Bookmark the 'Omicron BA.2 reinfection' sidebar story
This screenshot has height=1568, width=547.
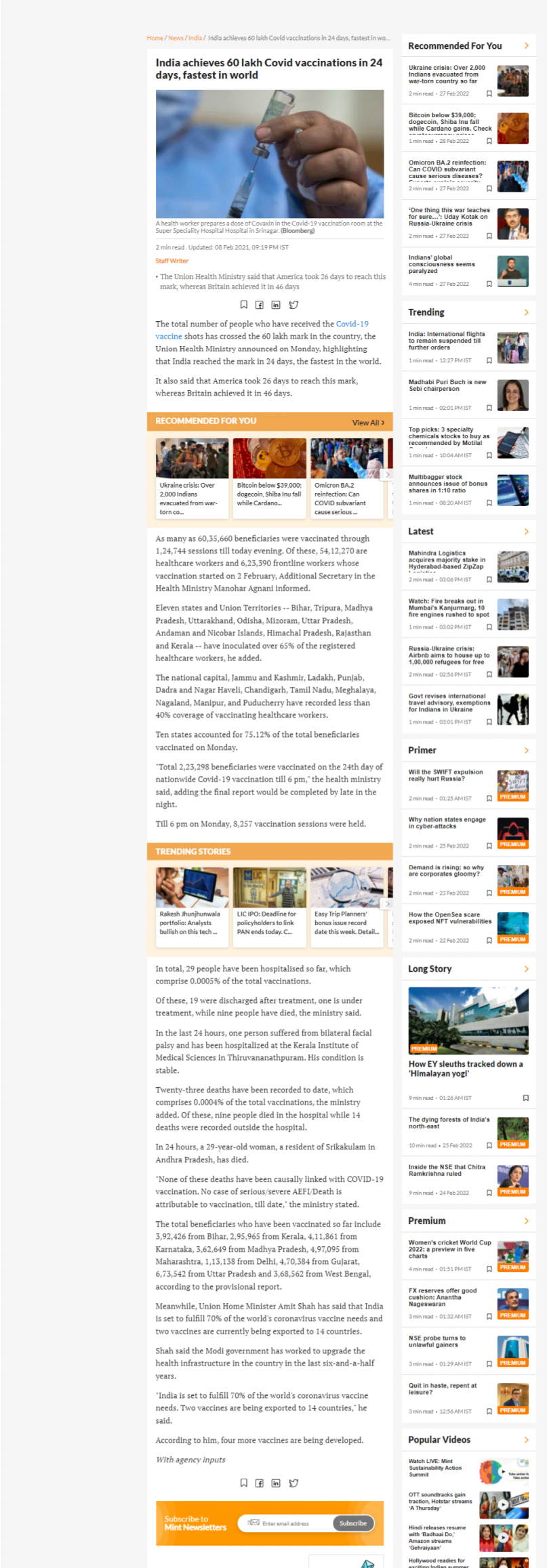click(x=489, y=189)
